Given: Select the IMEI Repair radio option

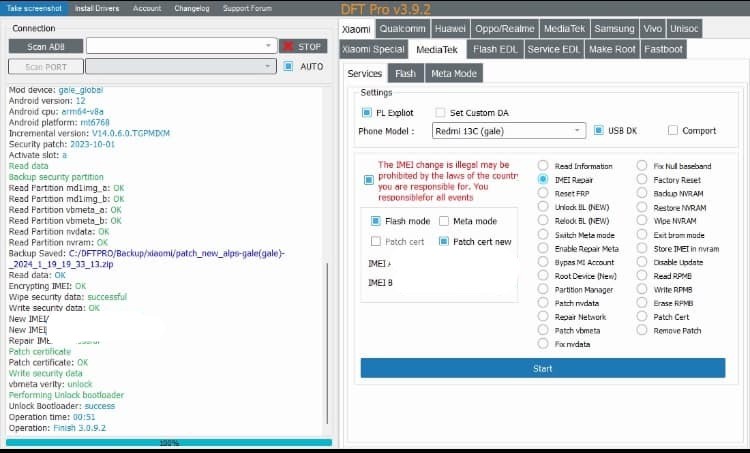Looking at the screenshot, I should pyautogui.click(x=543, y=180).
